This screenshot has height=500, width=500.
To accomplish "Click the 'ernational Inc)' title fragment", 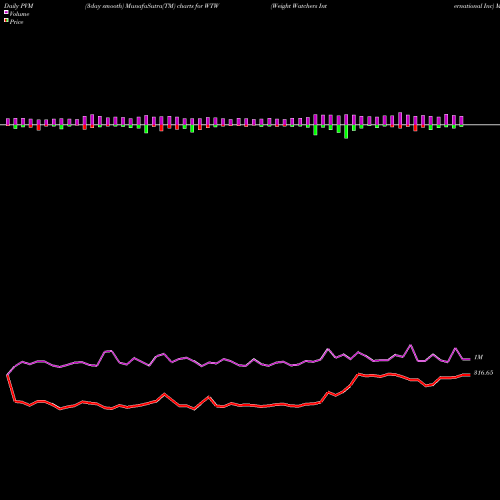I will point(473,6).
